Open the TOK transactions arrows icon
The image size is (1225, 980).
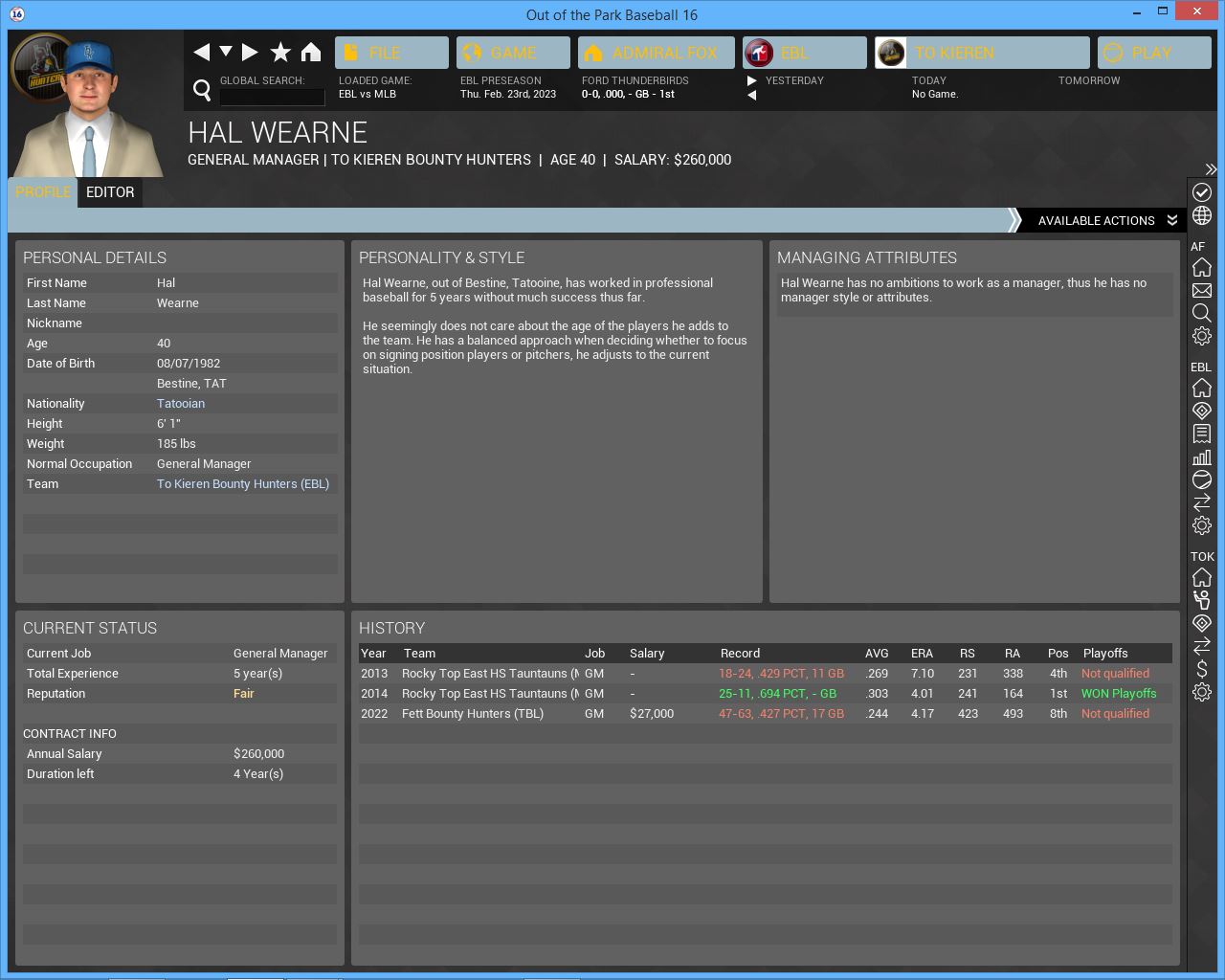click(1202, 646)
